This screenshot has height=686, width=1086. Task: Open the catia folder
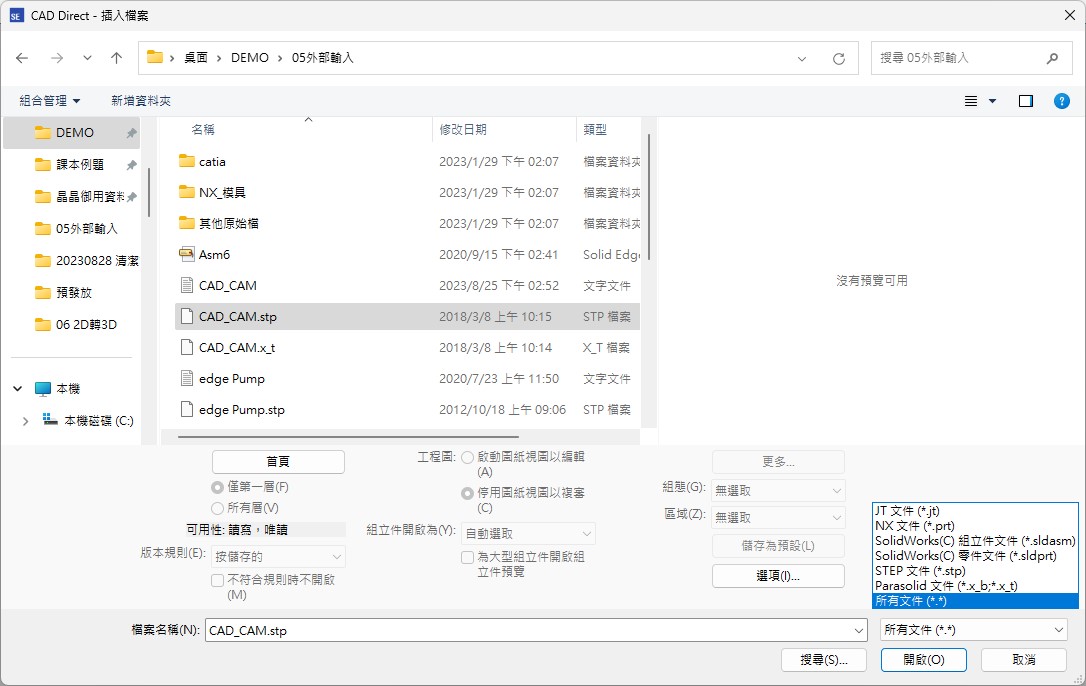click(x=212, y=162)
